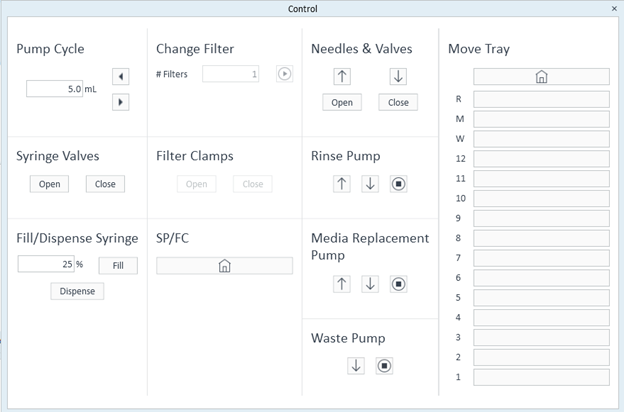The height and width of the screenshot is (412, 624).
Task: Send the tray to home position
Action: (x=541, y=77)
